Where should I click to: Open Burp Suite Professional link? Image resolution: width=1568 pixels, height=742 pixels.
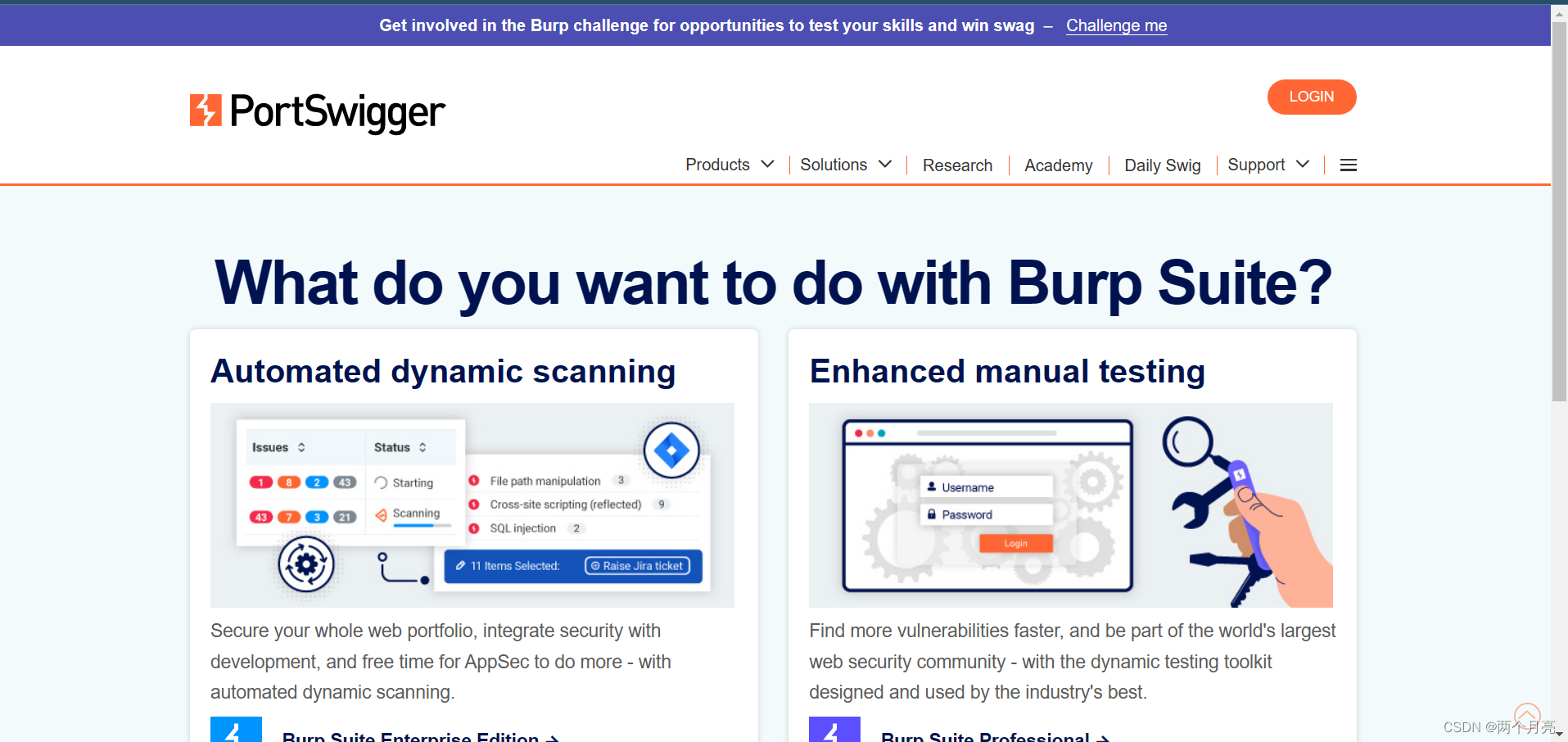click(x=995, y=736)
